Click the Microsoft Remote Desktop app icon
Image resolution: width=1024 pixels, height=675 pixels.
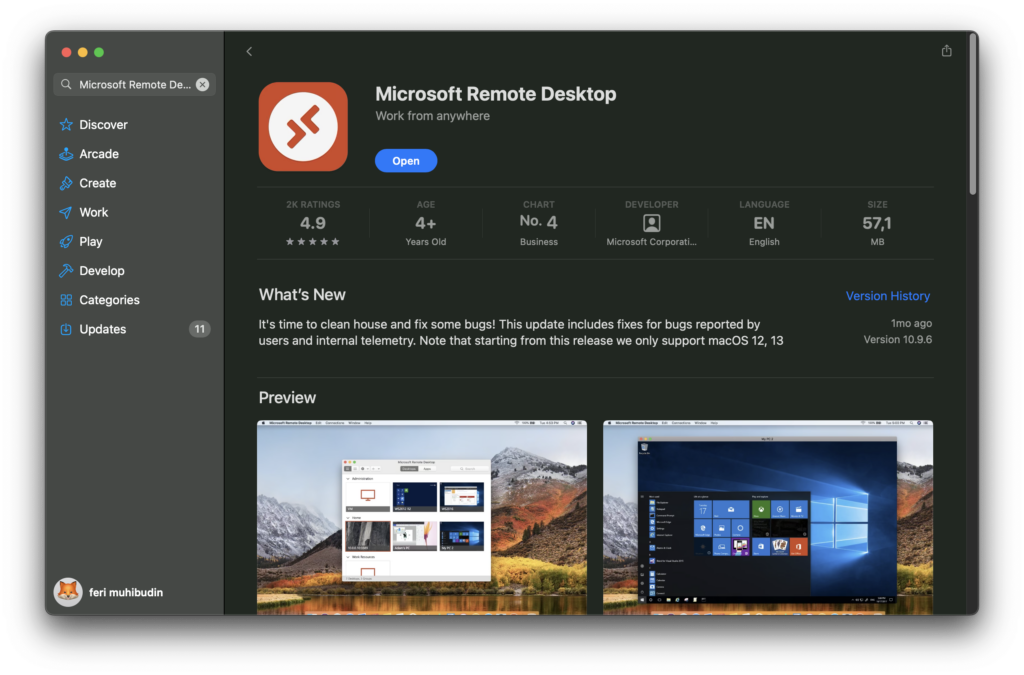[x=303, y=127]
